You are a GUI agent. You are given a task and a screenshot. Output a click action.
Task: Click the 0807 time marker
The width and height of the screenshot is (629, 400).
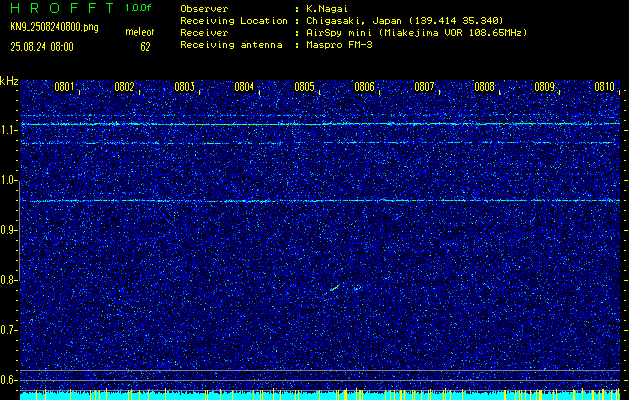tap(424, 87)
